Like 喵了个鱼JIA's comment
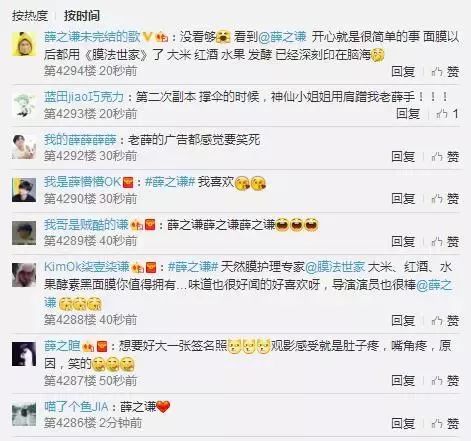This screenshot has width=471, height=441. 445,423
